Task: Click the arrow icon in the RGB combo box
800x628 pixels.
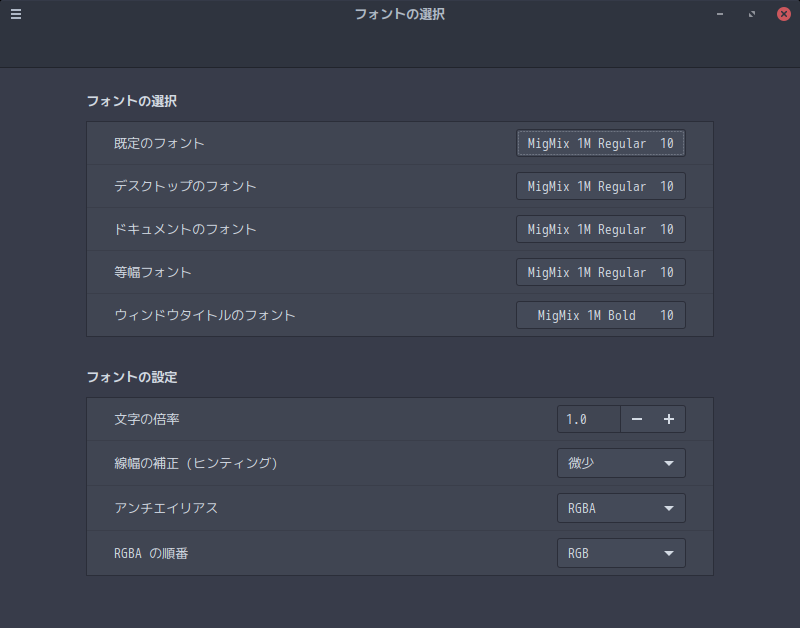Action: point(669,553)
